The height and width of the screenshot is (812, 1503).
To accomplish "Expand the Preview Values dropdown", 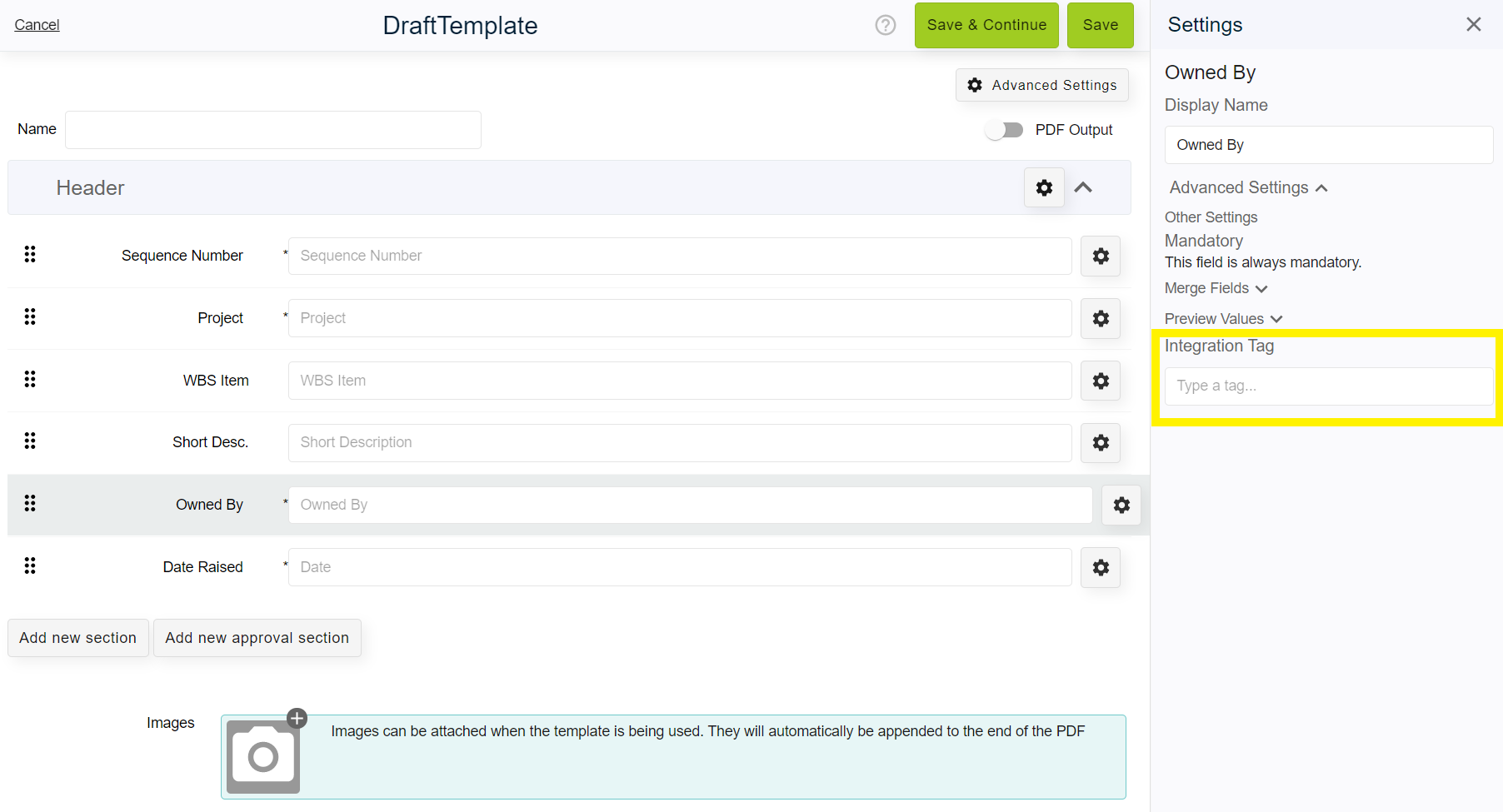I will pos(1223,318).
